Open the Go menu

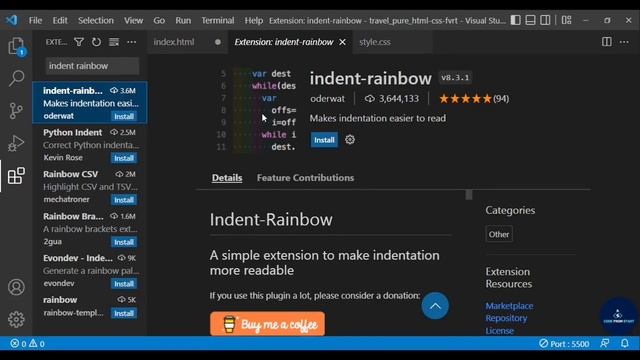pos(159,20)
